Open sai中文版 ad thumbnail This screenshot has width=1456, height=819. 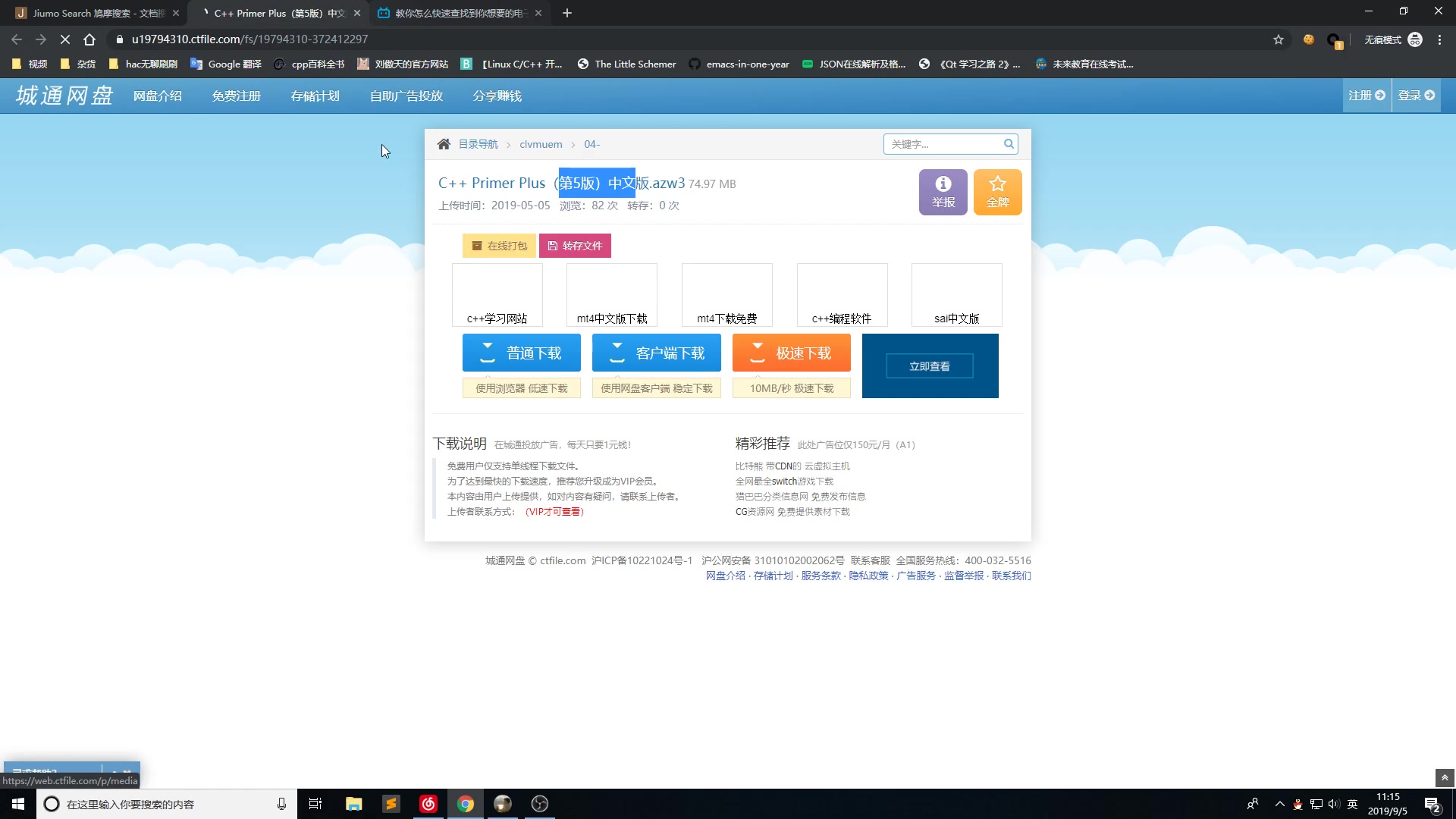click(957, 295)
